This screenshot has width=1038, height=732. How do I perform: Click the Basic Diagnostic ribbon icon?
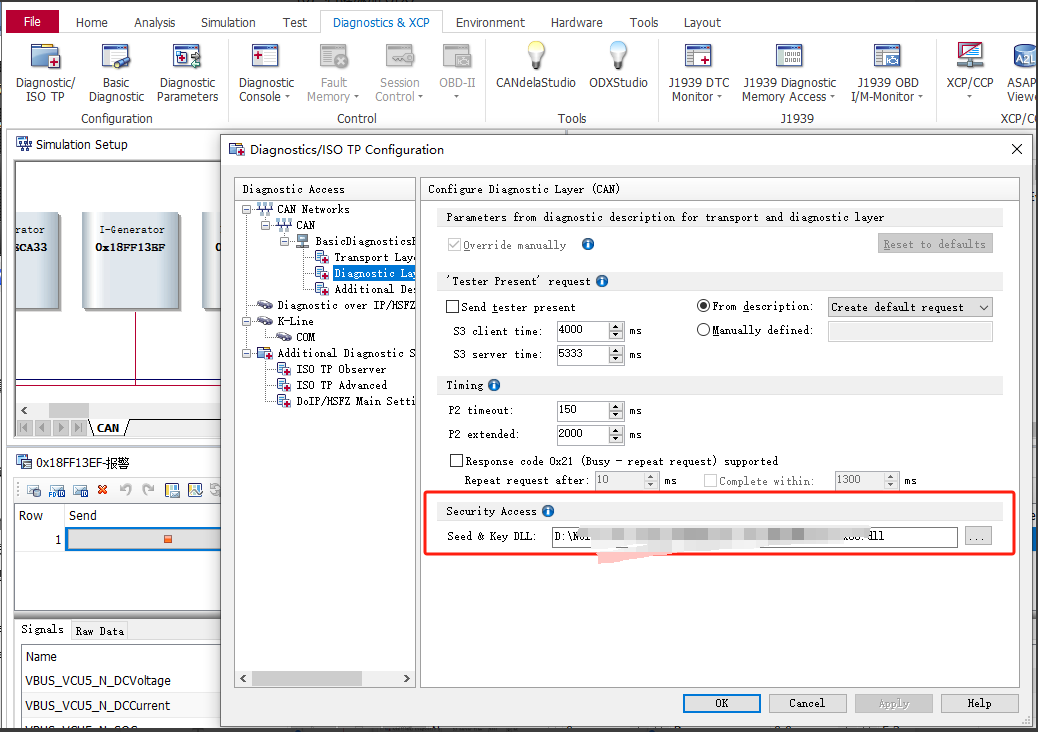116,57
